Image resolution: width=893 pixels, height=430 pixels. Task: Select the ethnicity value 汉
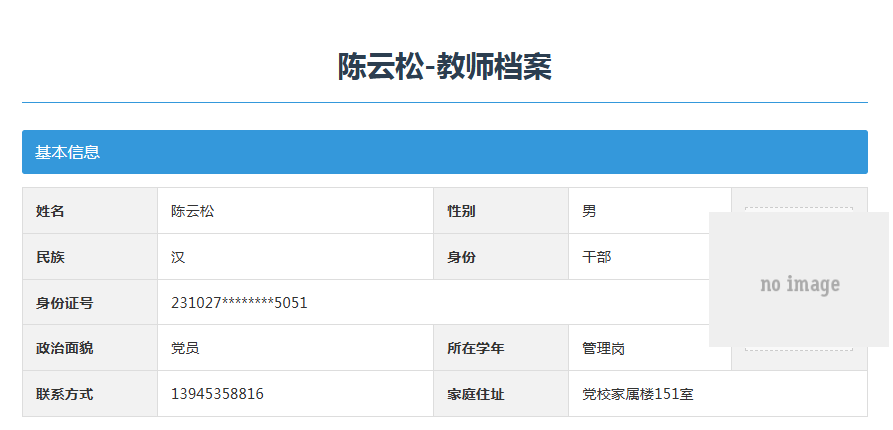[178, 257]
